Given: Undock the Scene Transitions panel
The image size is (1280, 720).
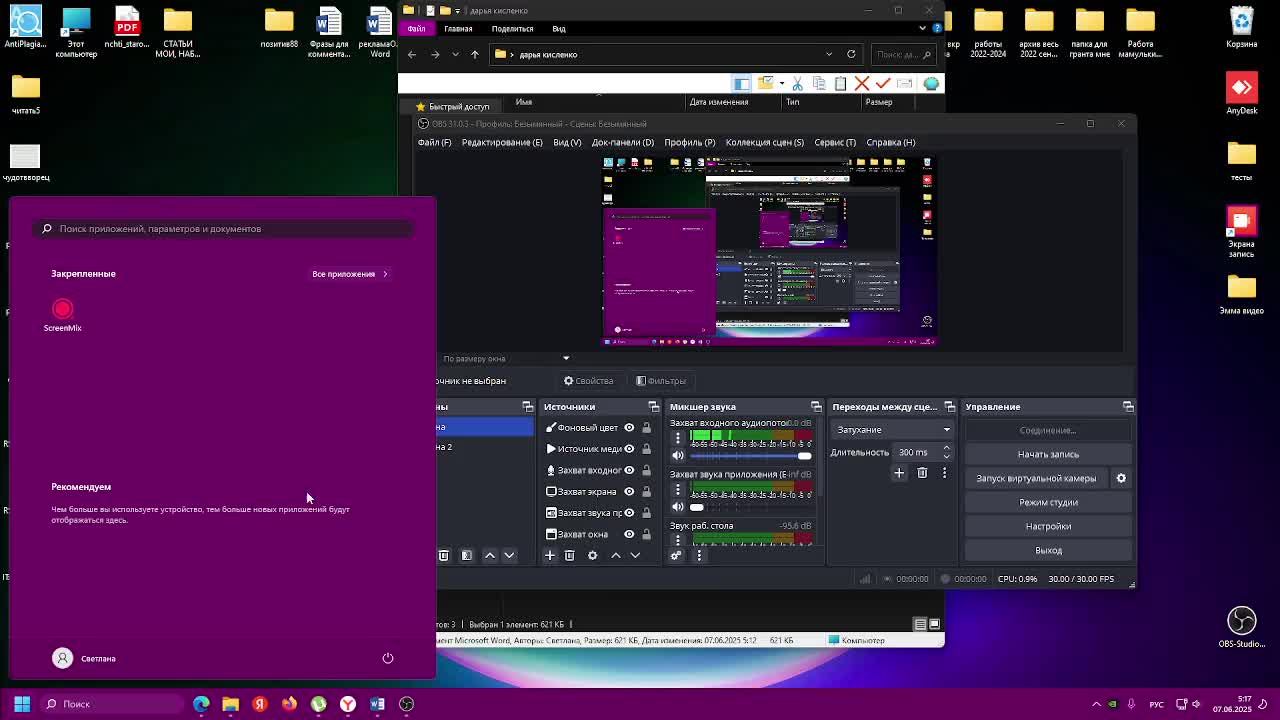Looking at the screenshot, I should point(950,407).
